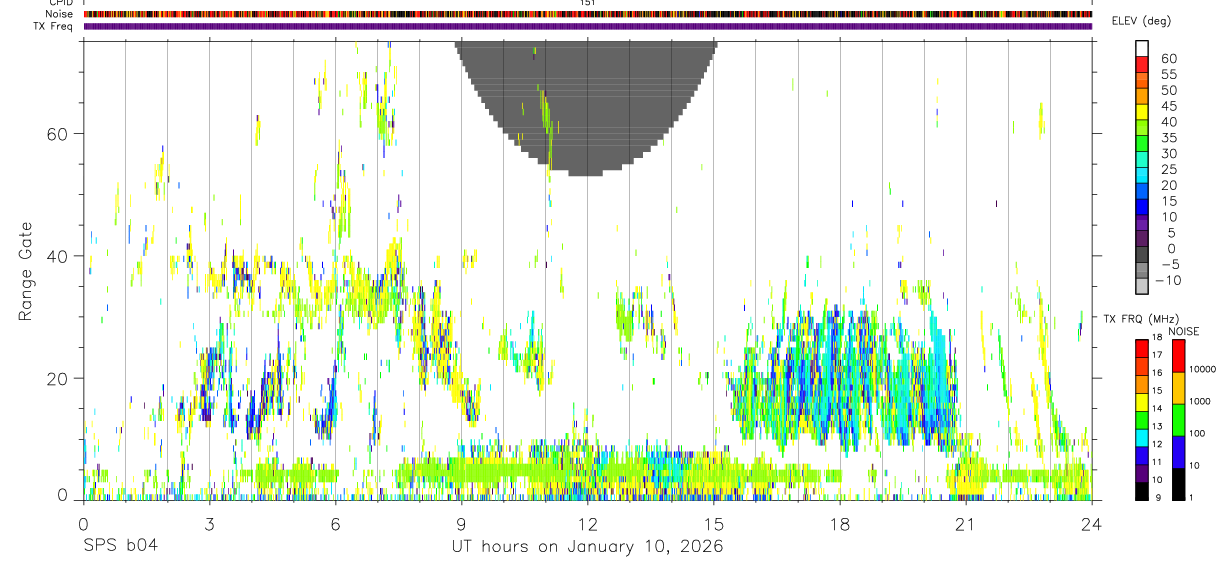
Task: Click the purple TX Freq strip above the plot
Action: coord(587,26)
